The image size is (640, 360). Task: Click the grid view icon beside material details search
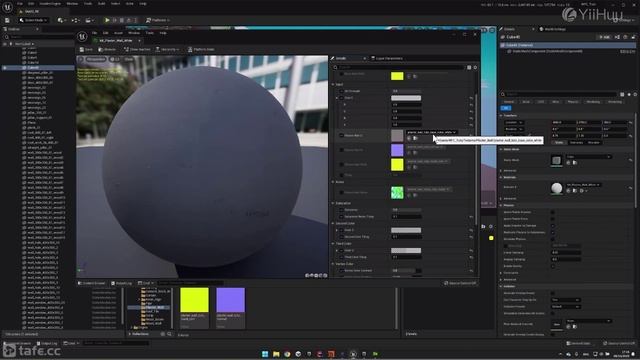(x=469, y=67)
